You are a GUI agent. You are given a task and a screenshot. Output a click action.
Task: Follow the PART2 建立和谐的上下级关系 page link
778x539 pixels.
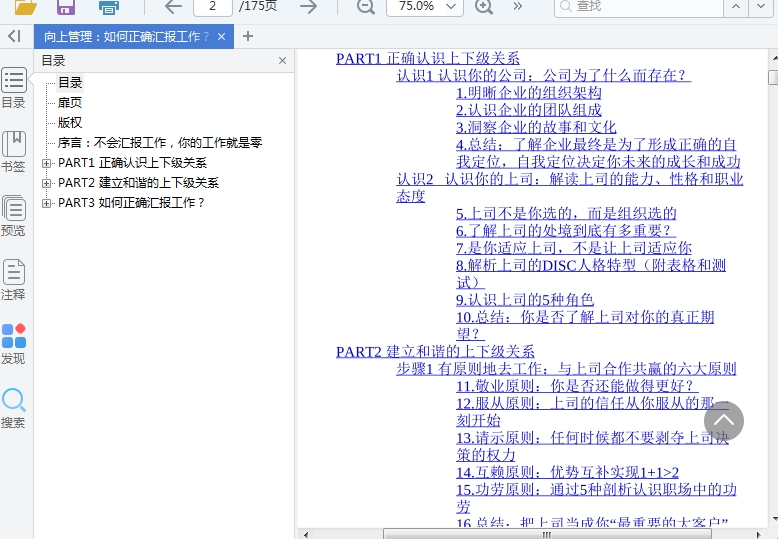coord(435,352)
